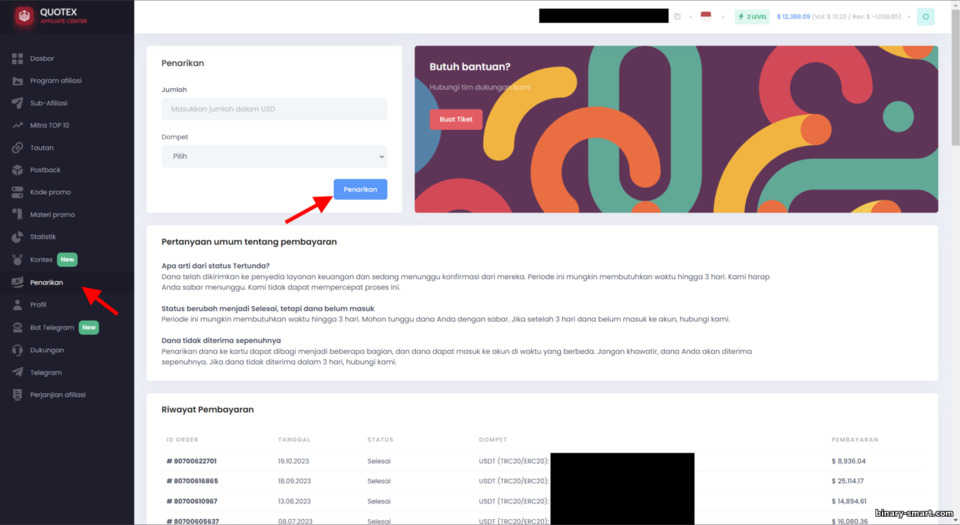Image resolution: width=960 pixels, height=525 pixels.
Task: Click the blue Penarikan submit button
Action: tap(360, 190)
